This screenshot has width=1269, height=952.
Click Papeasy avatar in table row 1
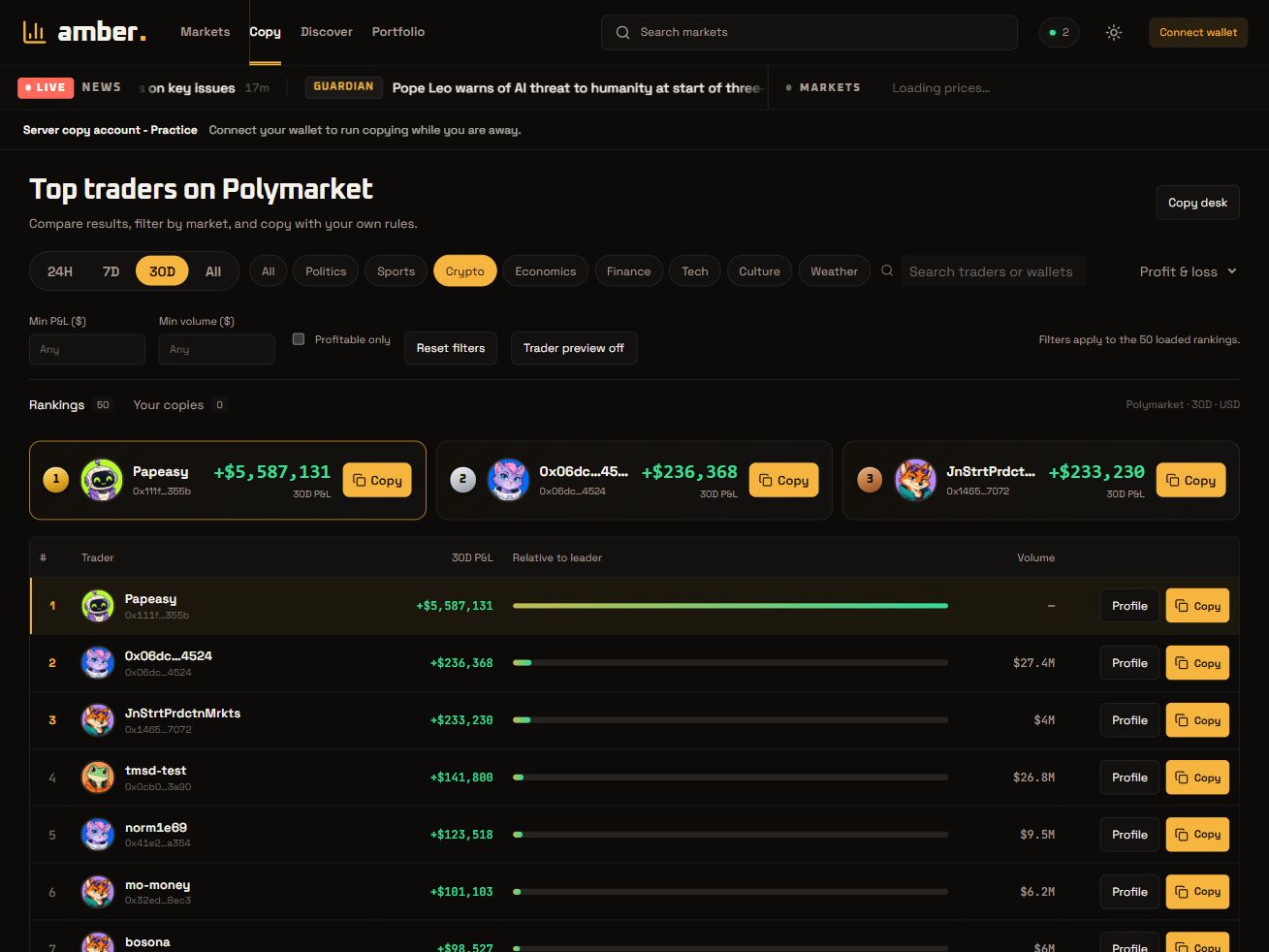[98, 606]
